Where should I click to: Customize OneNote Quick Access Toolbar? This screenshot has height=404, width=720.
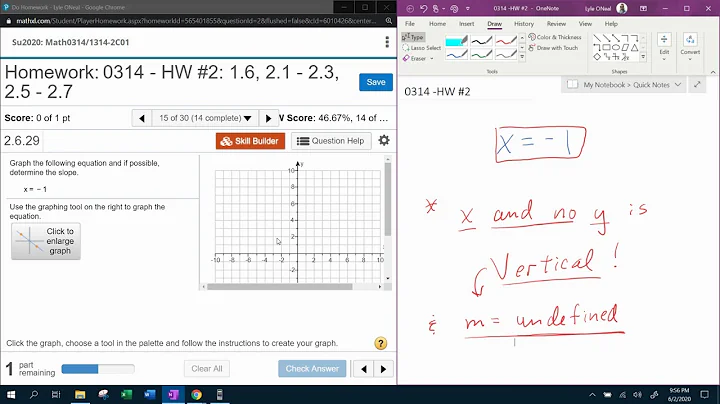[x=467, y=8]
